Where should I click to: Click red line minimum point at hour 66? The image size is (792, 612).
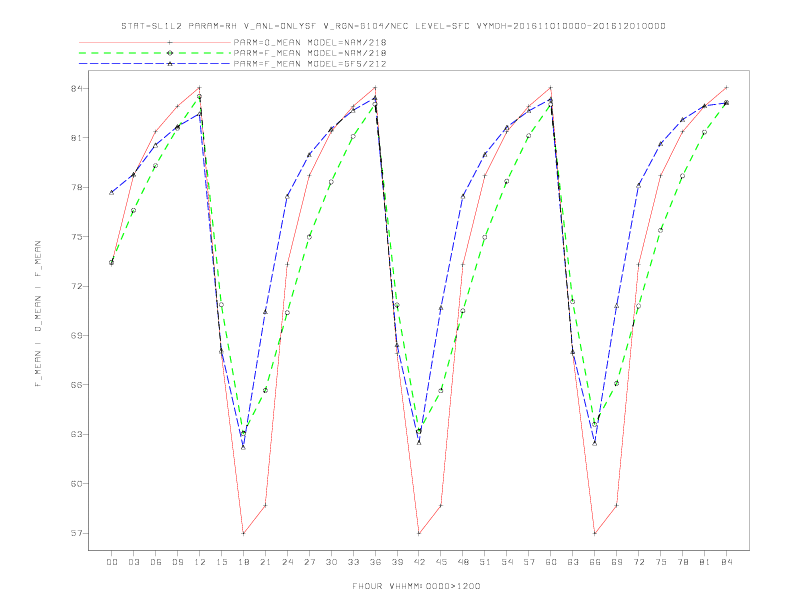pos(595,533)
